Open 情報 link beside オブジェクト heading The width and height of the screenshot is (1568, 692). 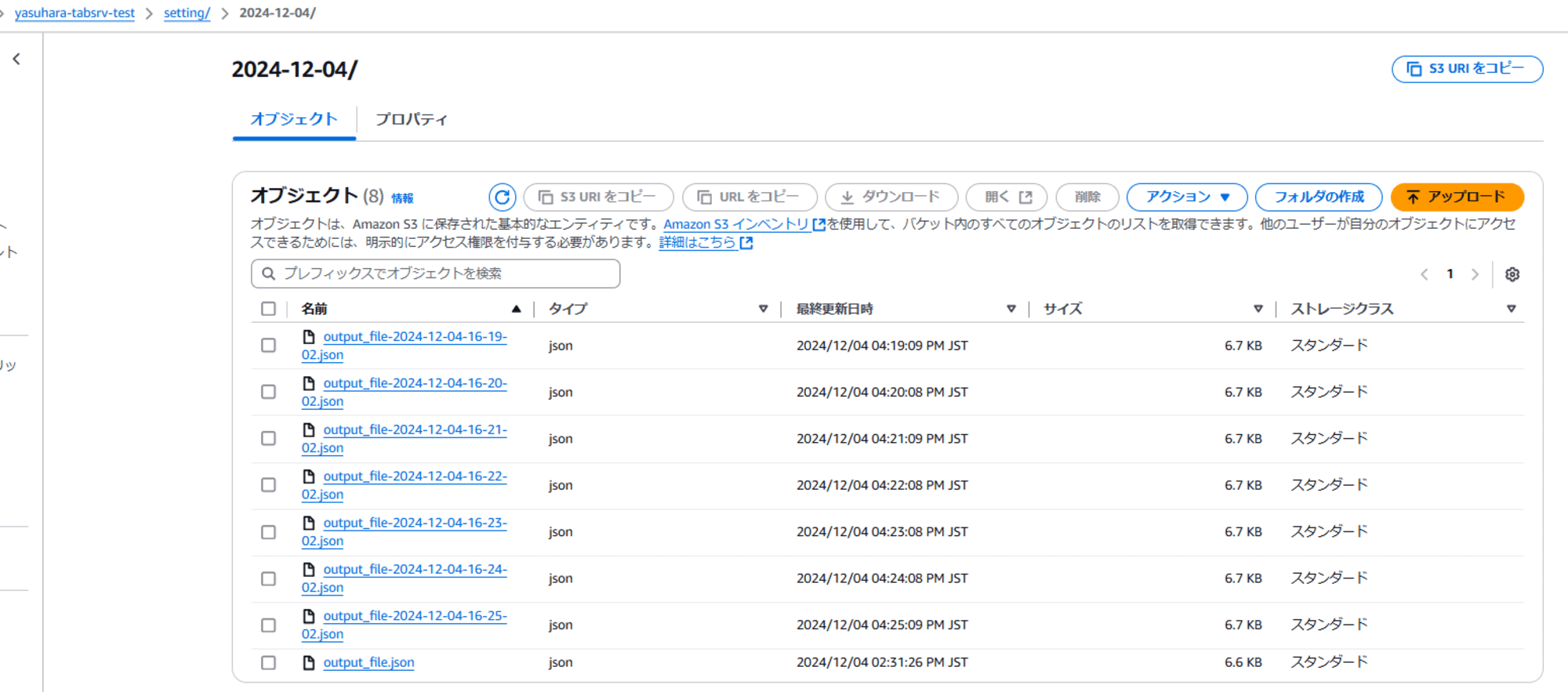402,198
